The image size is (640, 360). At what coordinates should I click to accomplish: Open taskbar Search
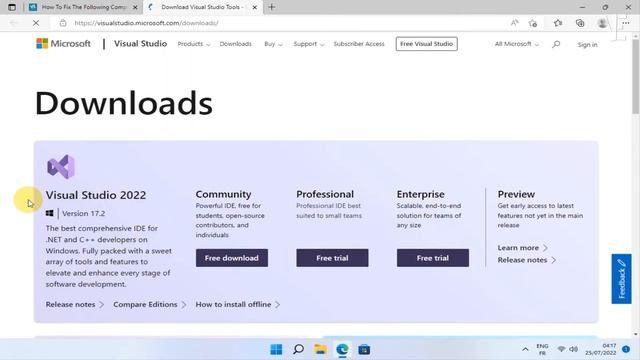coord(298,349)
